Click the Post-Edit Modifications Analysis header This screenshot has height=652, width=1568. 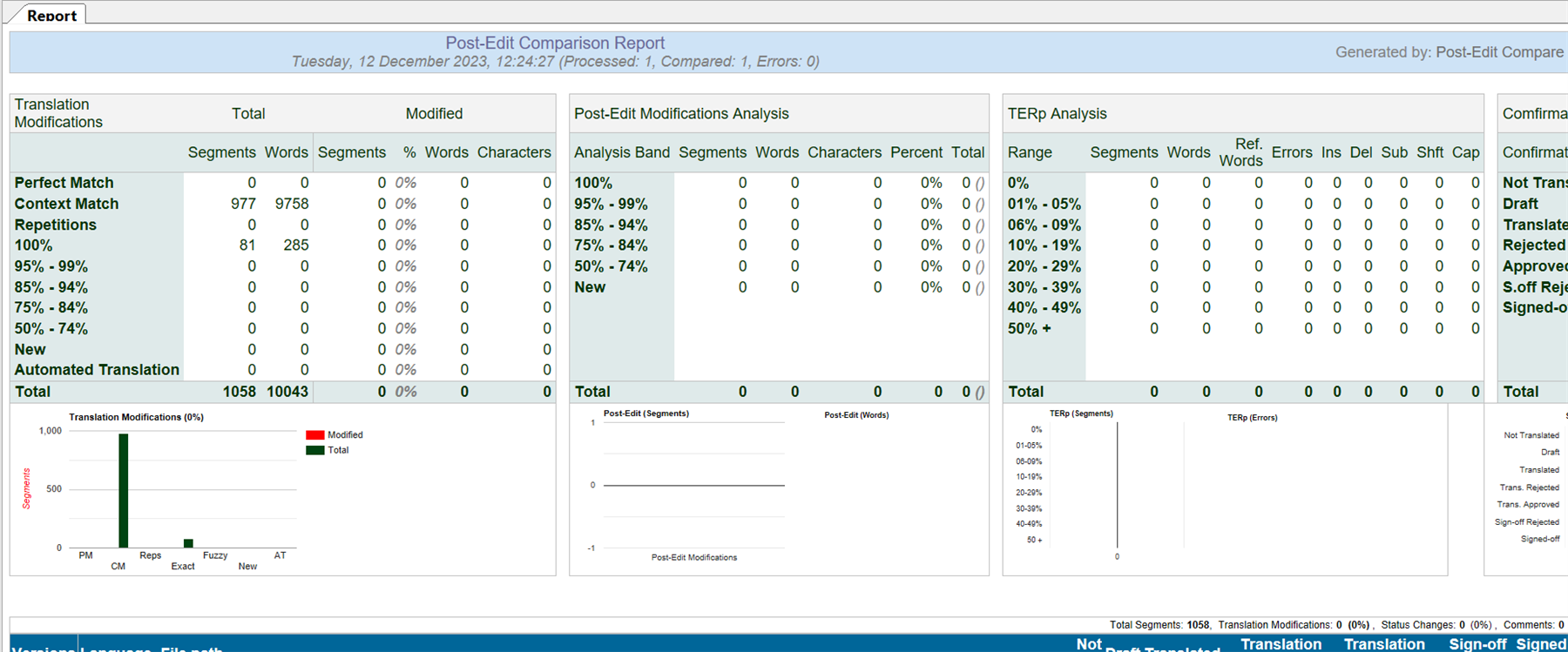[681, 114]
